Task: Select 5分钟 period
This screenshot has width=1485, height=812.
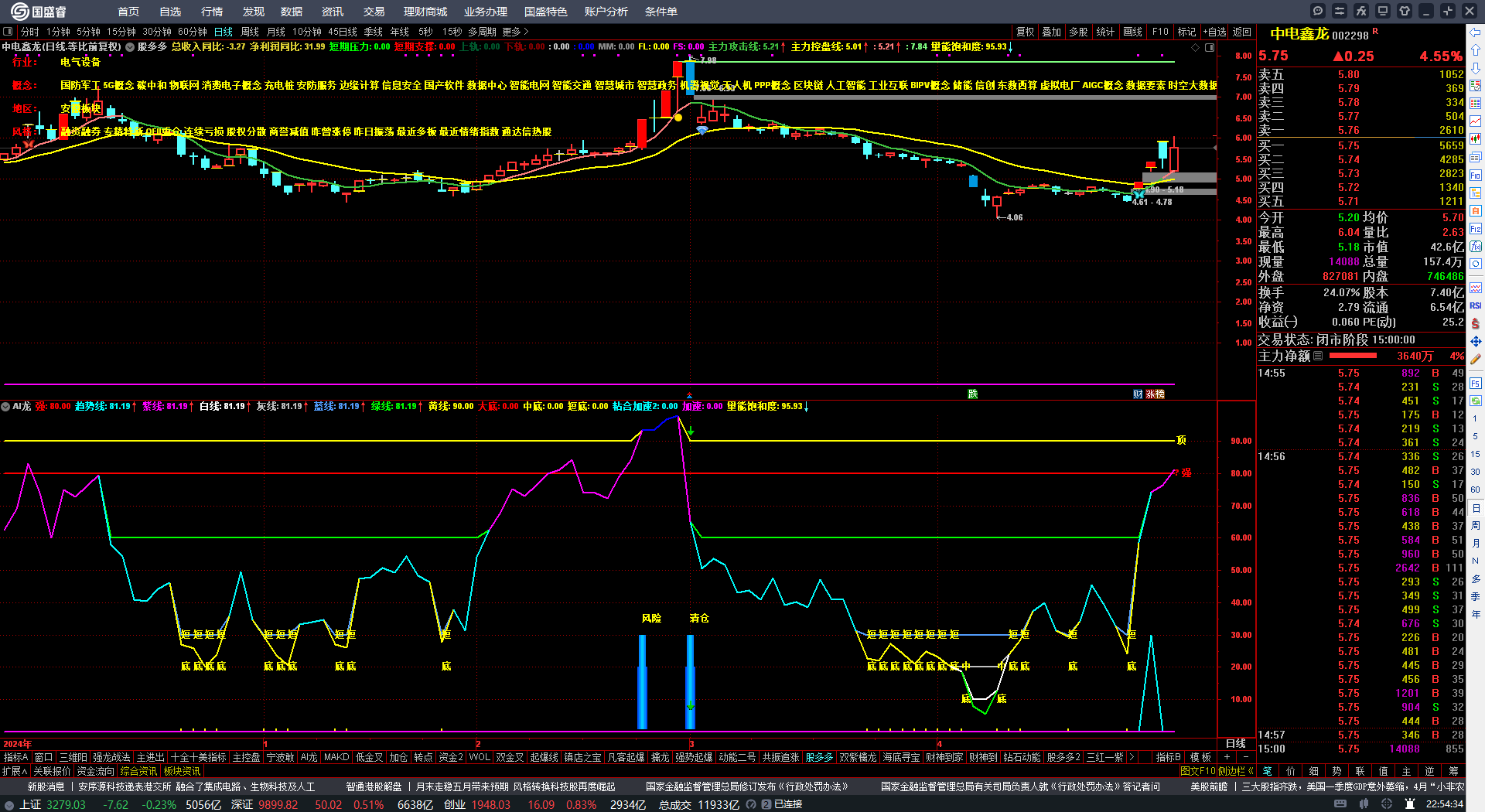Action: coord(88,32)
